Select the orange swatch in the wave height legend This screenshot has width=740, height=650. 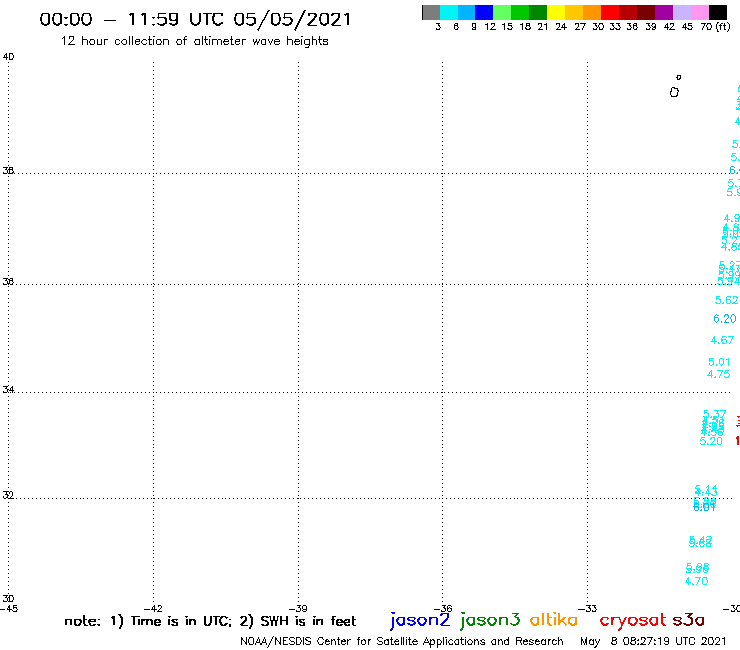(592, 12)
